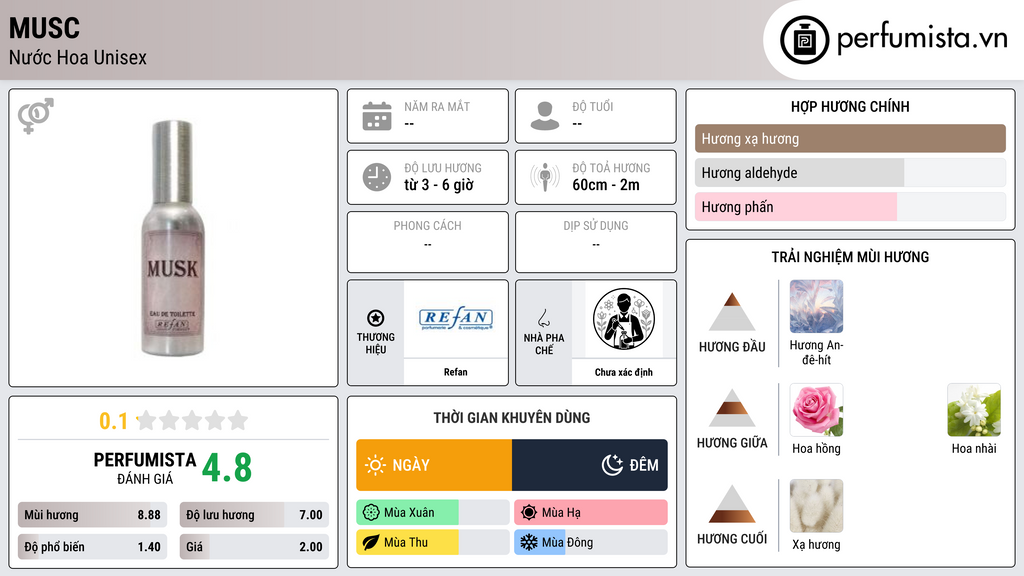This screenshot has height=576, width=1024.
Task: Click the sun icon for Mùa Hạ
Action: coord(529,513)
